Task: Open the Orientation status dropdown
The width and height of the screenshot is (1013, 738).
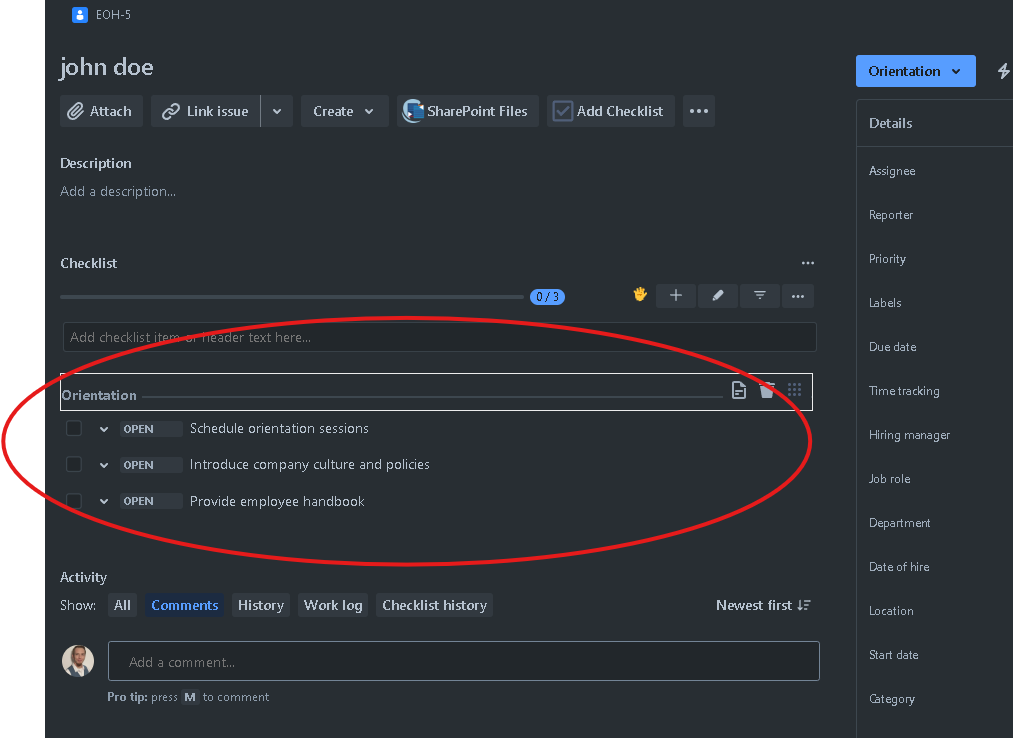Action: pos(915,71)
